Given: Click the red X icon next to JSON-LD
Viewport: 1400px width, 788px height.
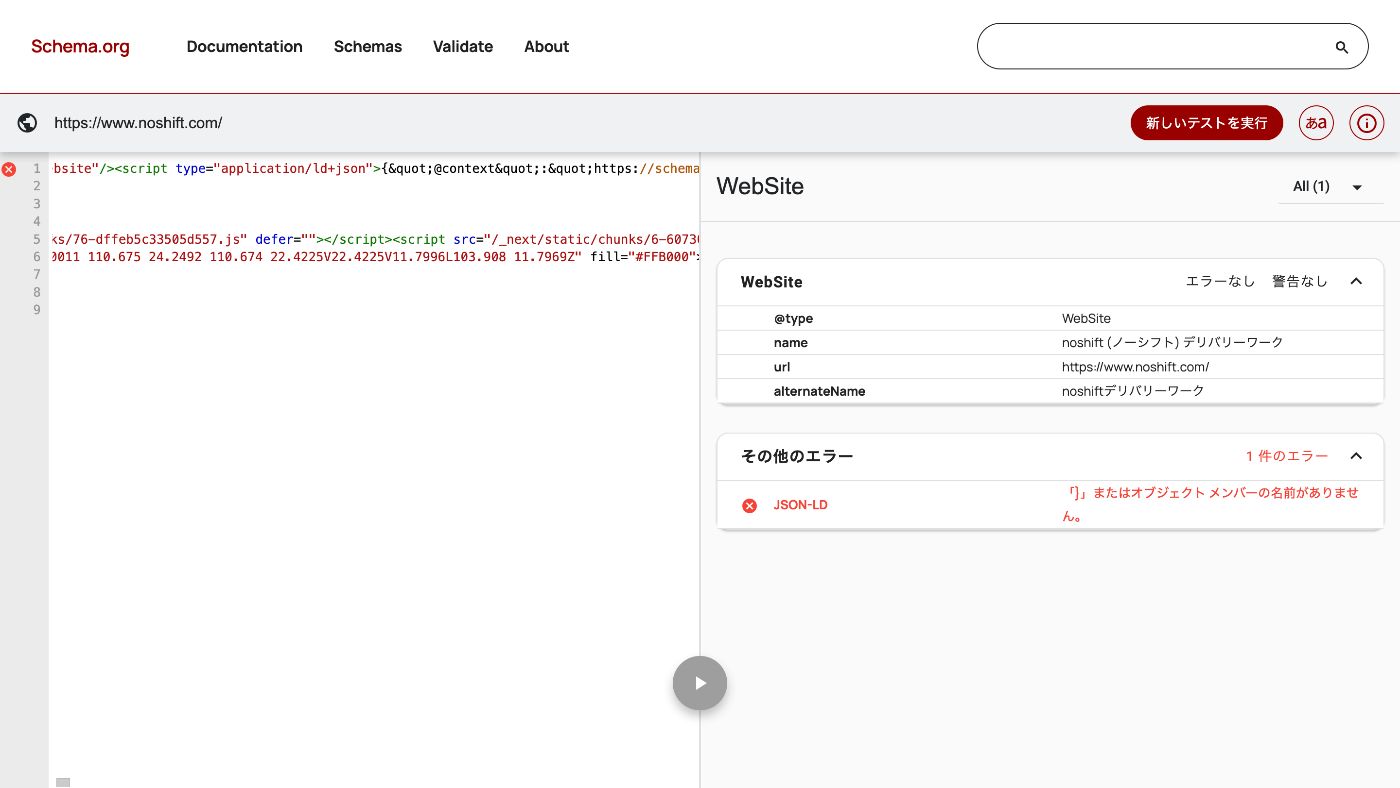Looking at the screenshot, I should 749,505.
